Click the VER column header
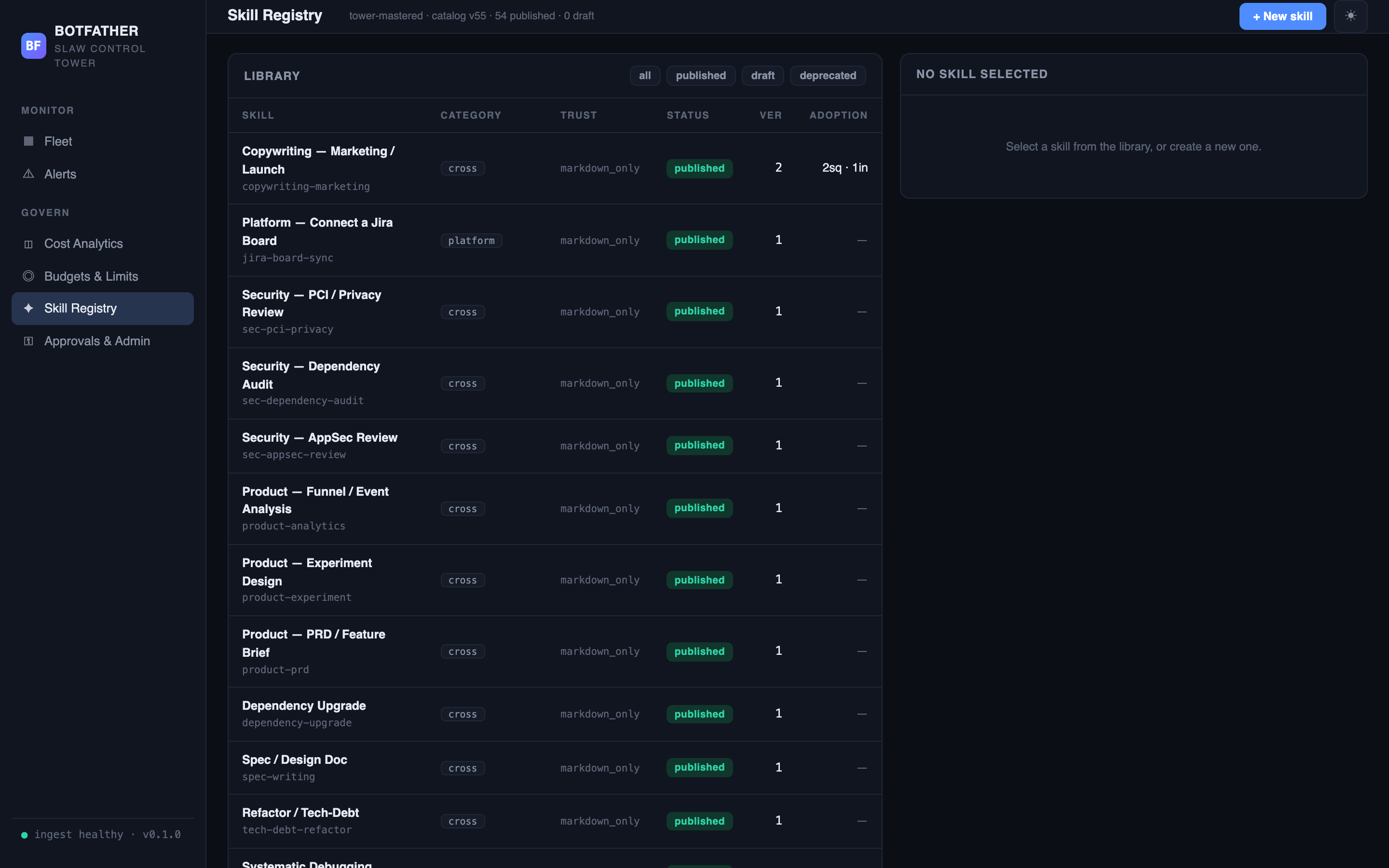Viewport: 1389px width, 868px height. coord(771,115)
